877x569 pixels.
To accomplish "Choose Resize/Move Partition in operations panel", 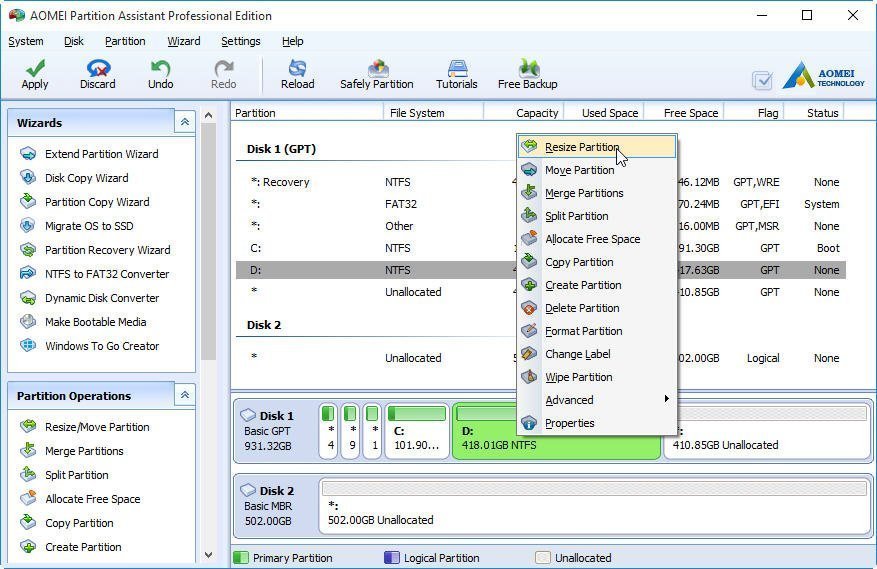I will pos(97,427).
